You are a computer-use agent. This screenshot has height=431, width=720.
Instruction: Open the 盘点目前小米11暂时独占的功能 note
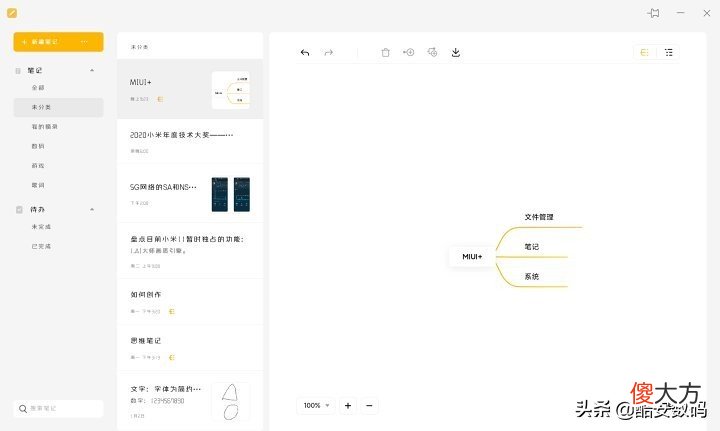[x=190, y=251]
